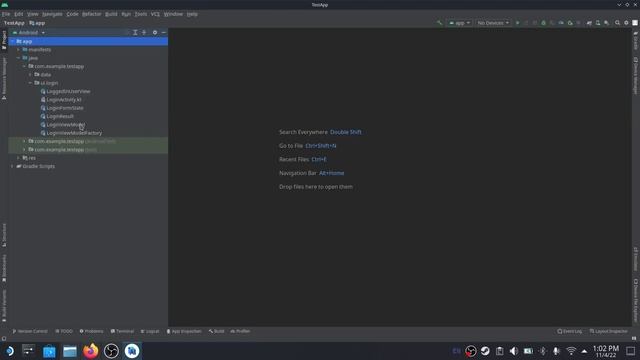Screen dimensions: 640x360
Task: Open IDE settings gear in top toolbar
Action: [626, 23]
